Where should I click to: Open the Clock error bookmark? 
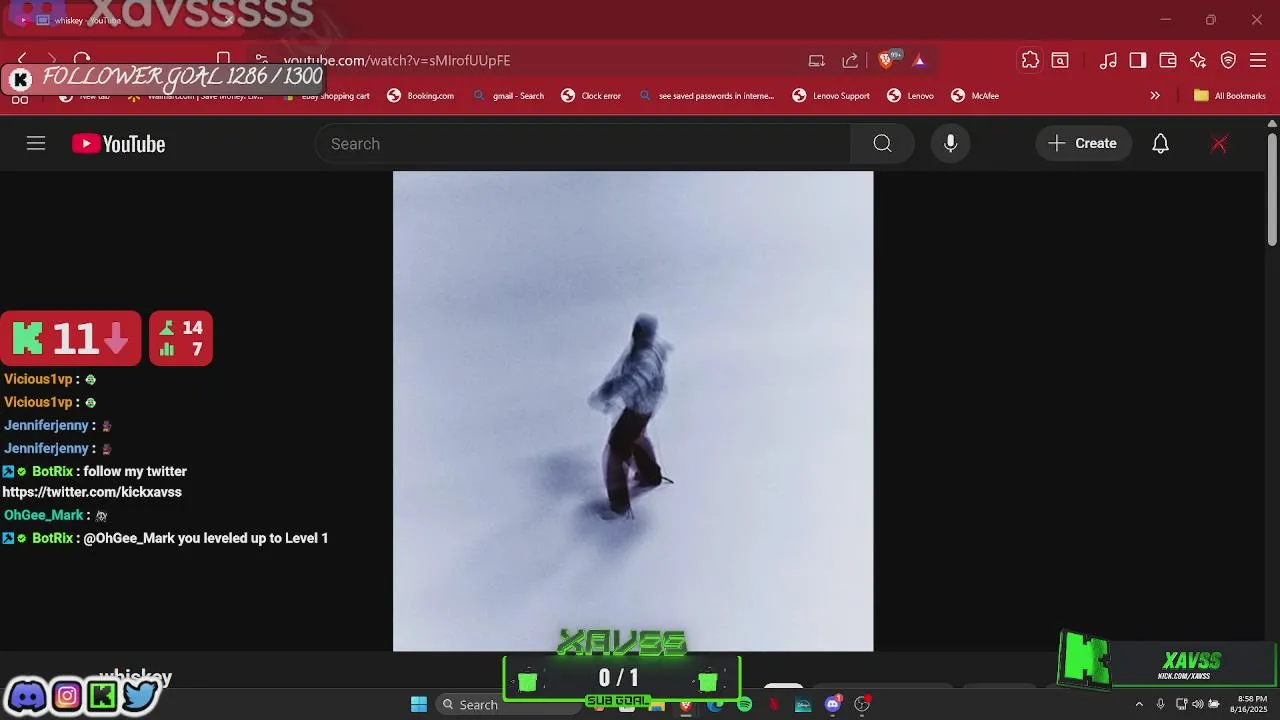tap(591, 96)
